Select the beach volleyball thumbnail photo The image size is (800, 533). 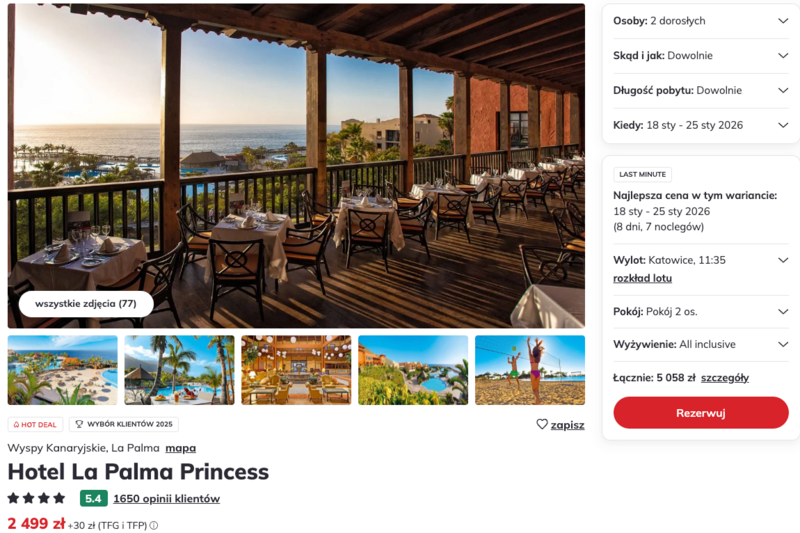coord(530,370)
